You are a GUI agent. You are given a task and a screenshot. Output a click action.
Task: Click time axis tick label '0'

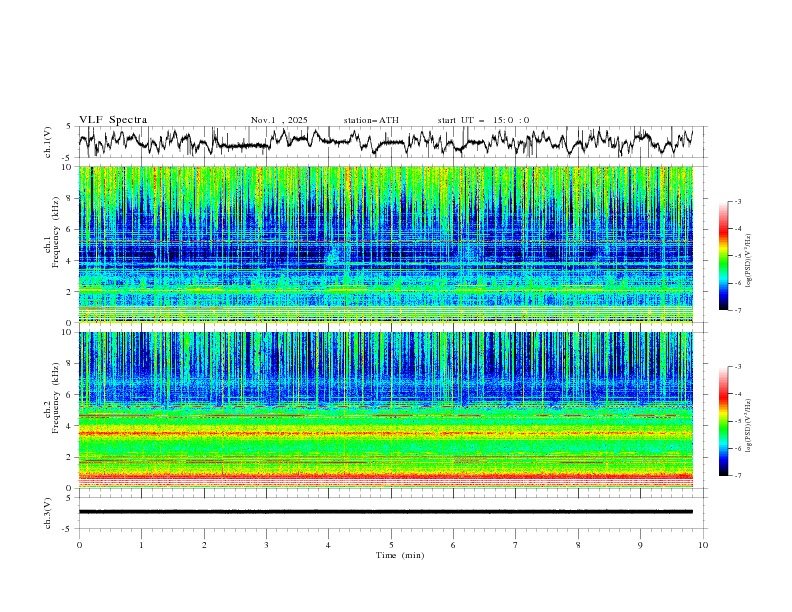pyautogui.click(x=79, y=545)
